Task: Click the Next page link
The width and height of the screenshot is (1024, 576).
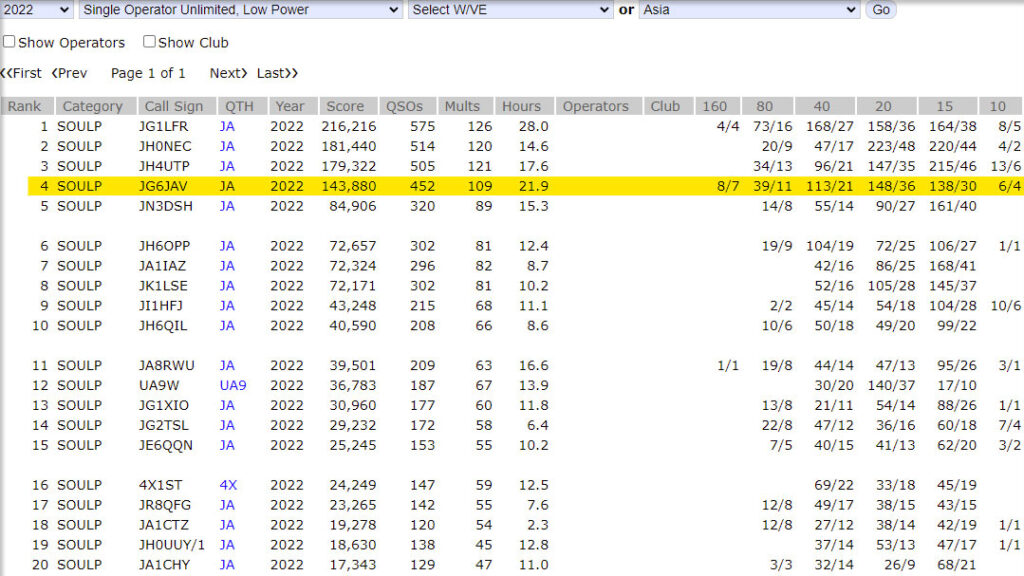Action: click(x=228, y=73)
